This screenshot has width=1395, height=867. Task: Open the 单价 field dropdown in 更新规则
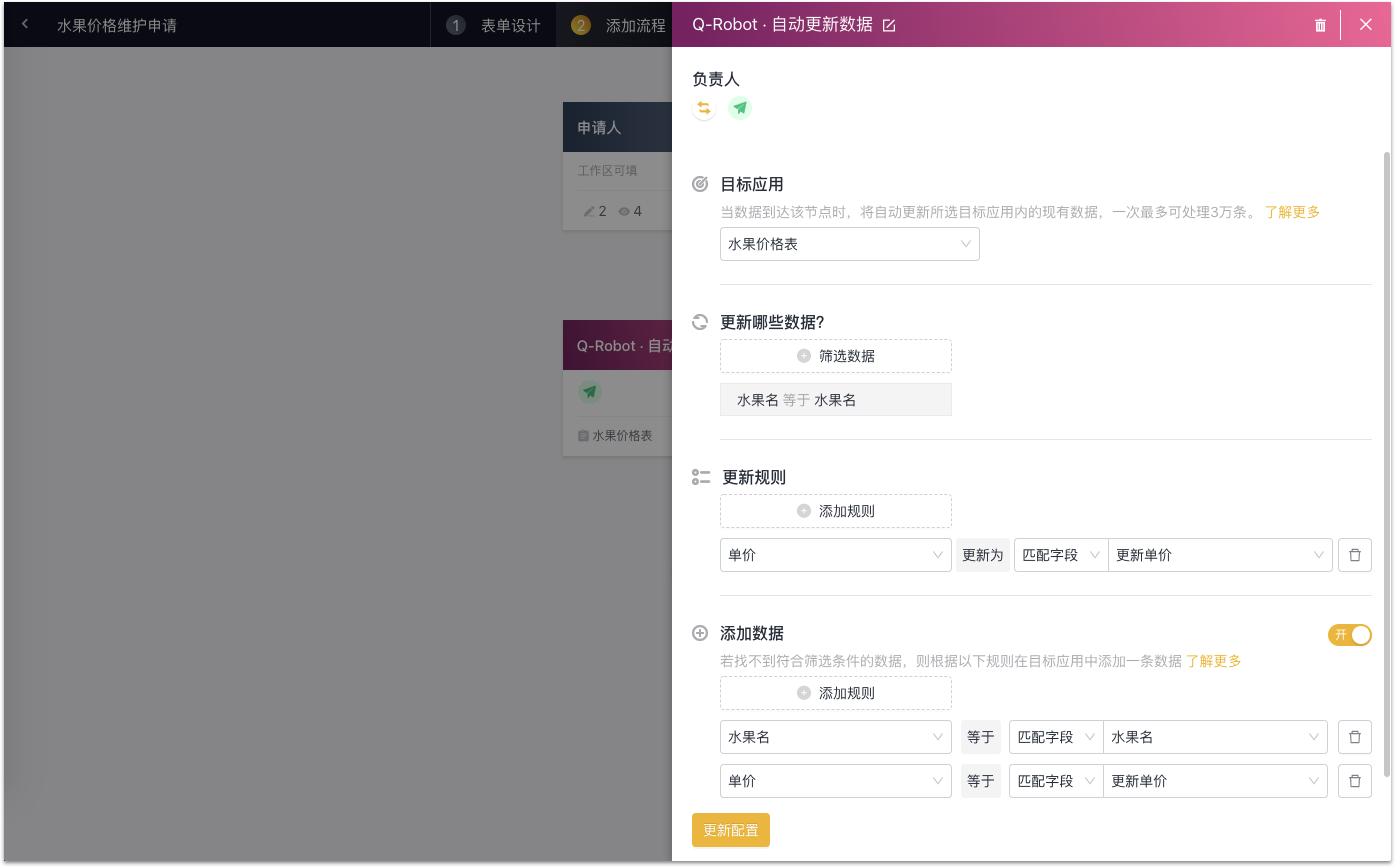click(836, 555)
